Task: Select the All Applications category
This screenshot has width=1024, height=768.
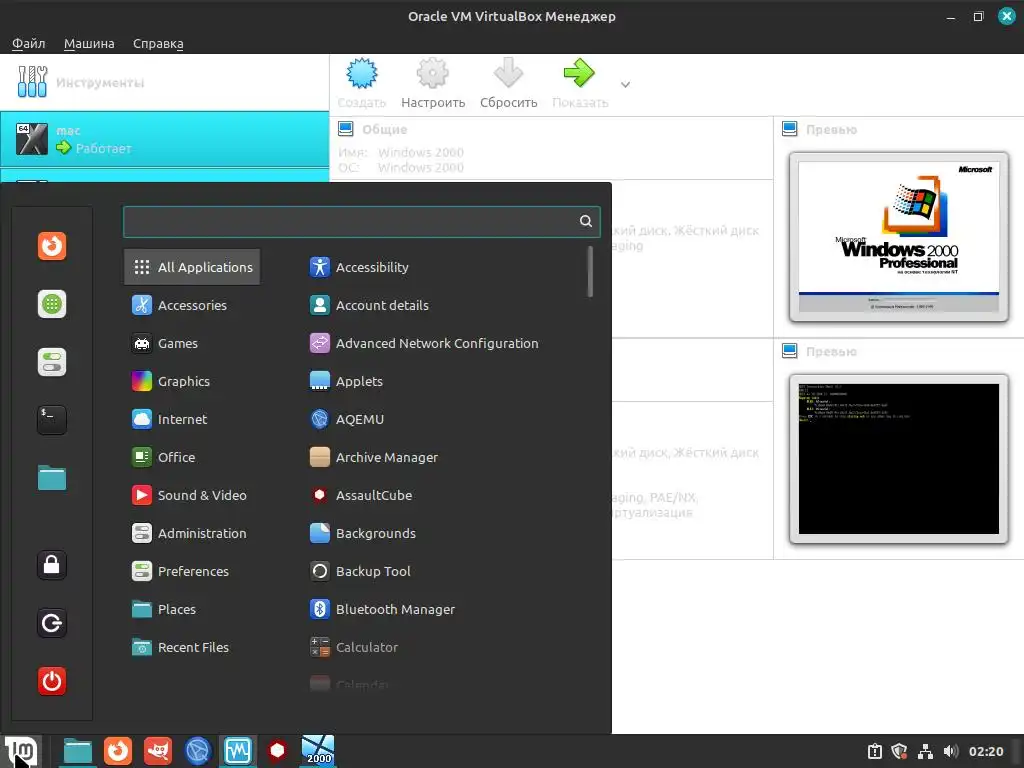Action: tap(192, 267)
